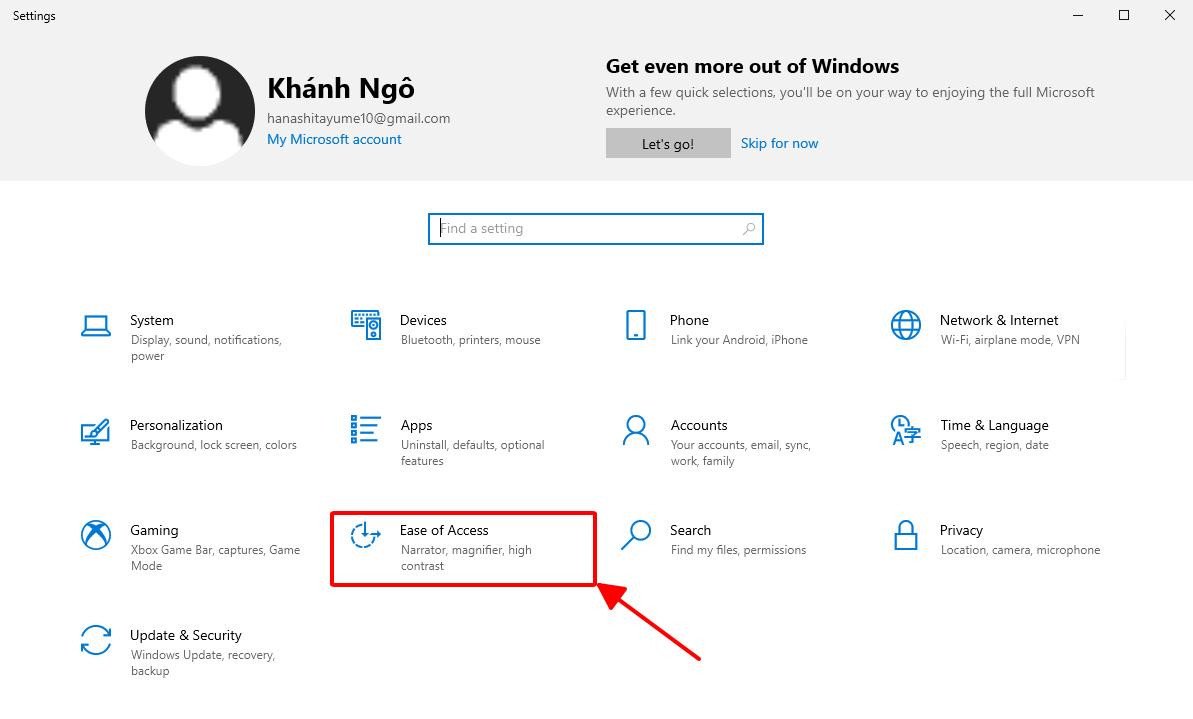
Task: Select Skip for now
Action: coord(779,143)
